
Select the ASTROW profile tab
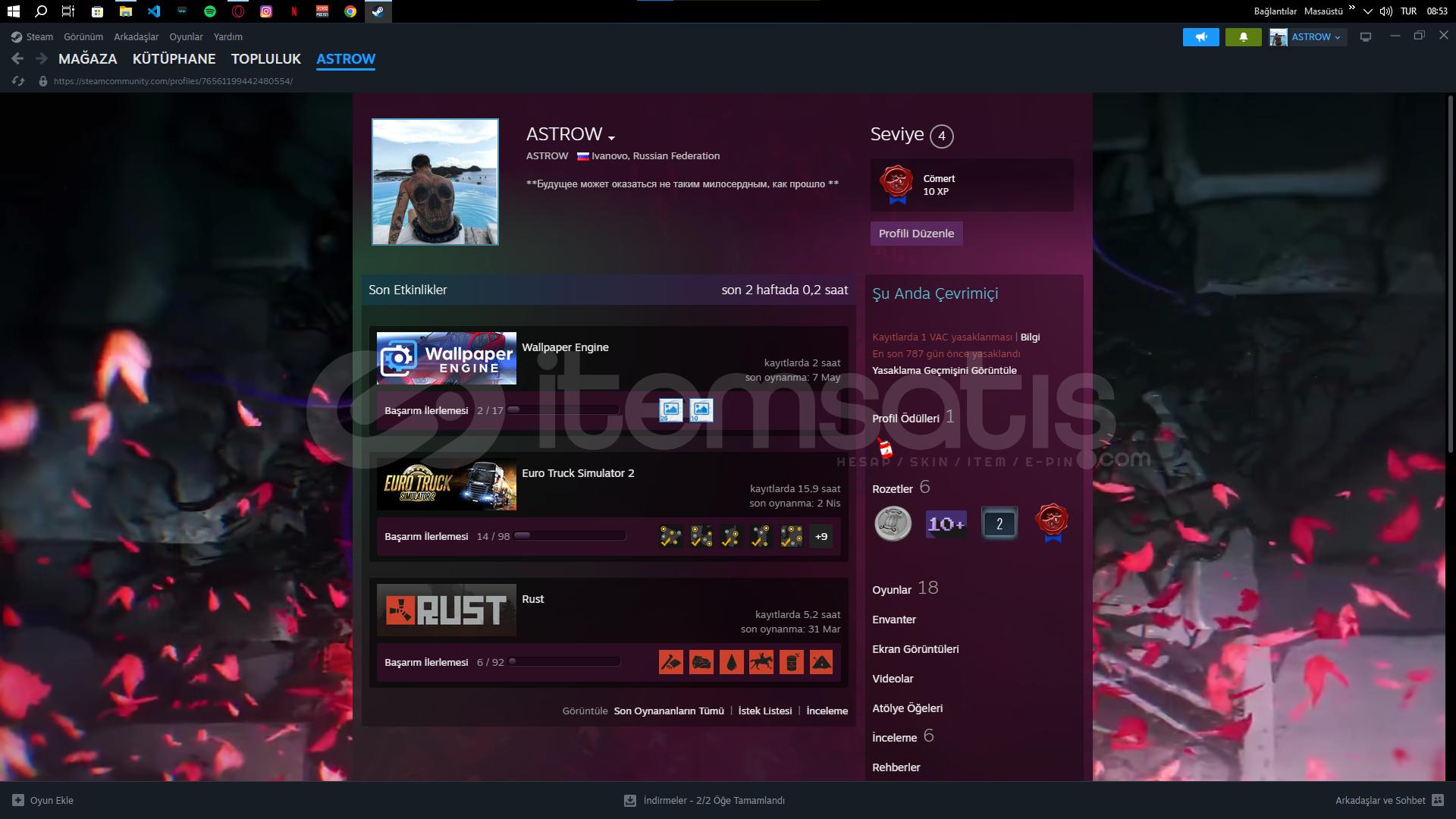[346, 58]
